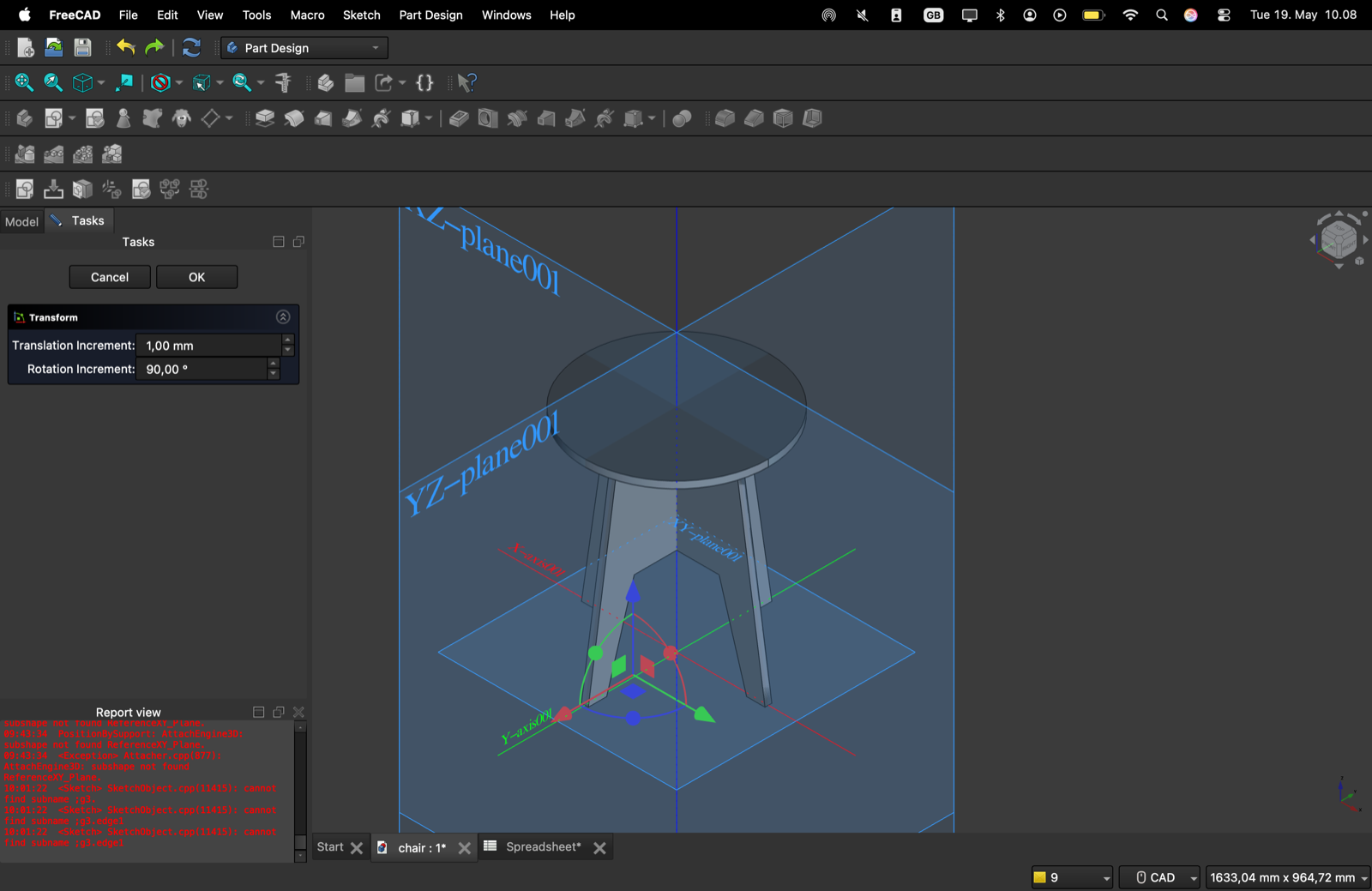
Task: Undo the last action
Action: coord(126,48)
